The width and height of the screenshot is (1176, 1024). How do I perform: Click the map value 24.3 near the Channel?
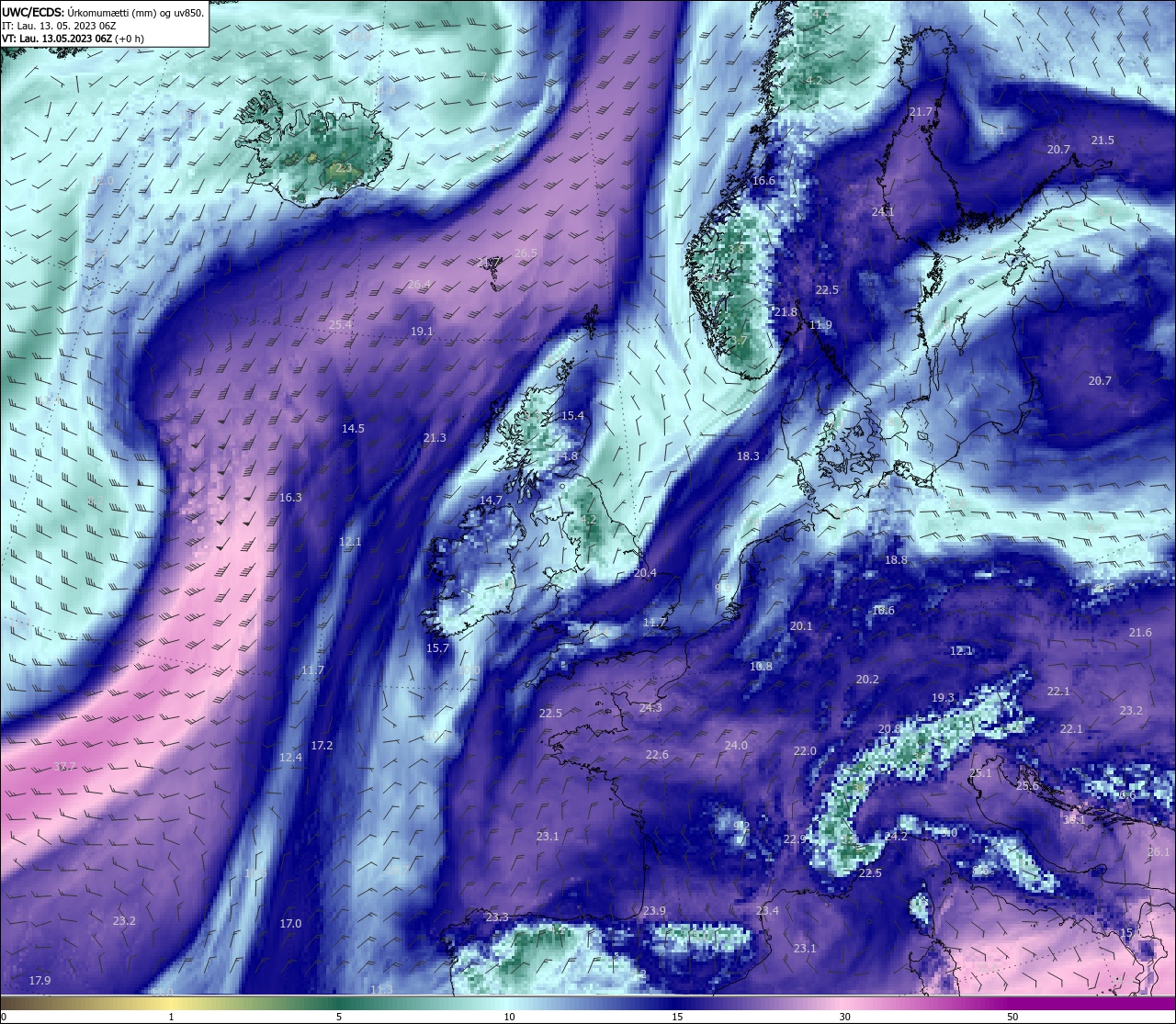click(x=650, y=708)
